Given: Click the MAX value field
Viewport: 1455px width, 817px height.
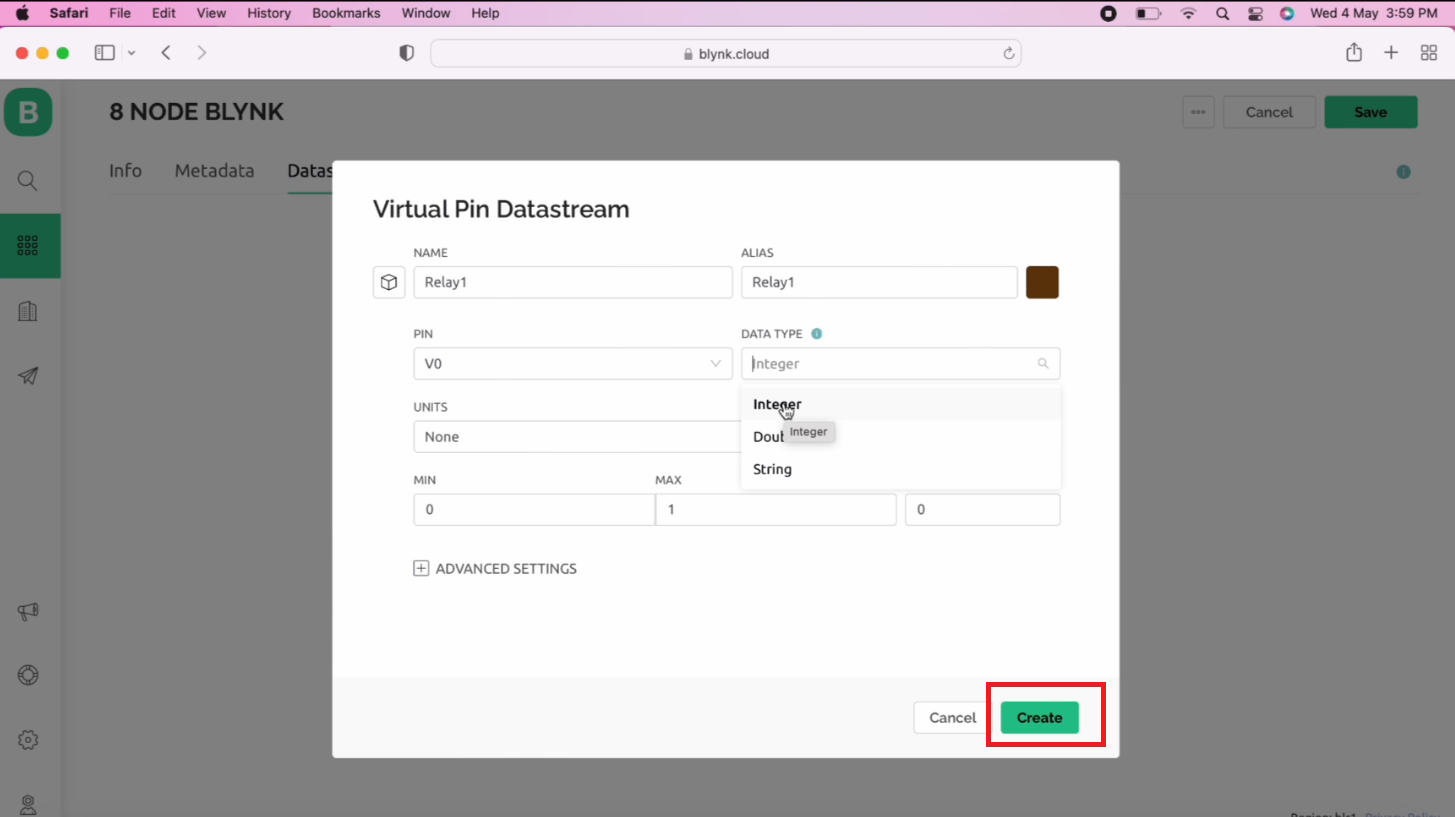Looking at the screenshot, I should (776, 510).
